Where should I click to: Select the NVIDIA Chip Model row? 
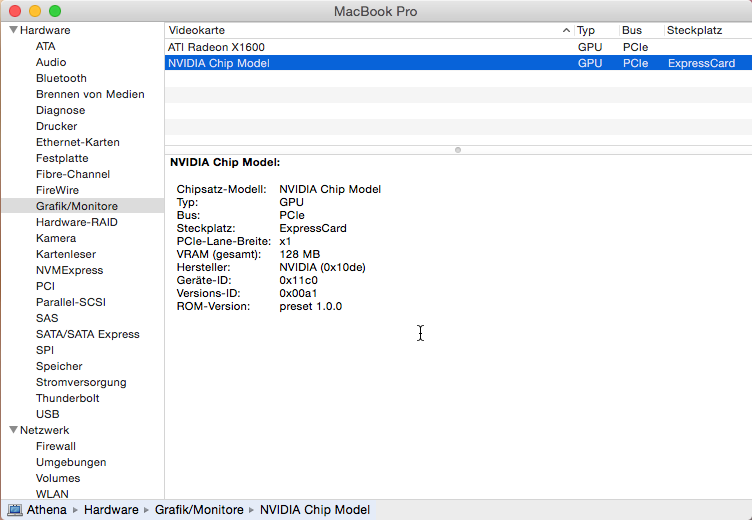point(458,63)
